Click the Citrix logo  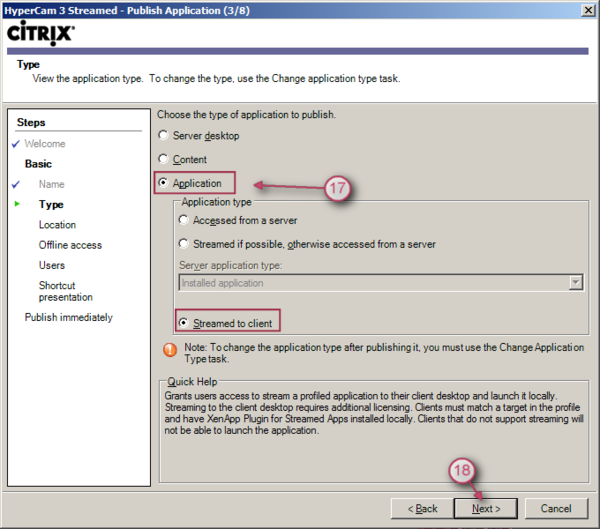tap(41, 33)
